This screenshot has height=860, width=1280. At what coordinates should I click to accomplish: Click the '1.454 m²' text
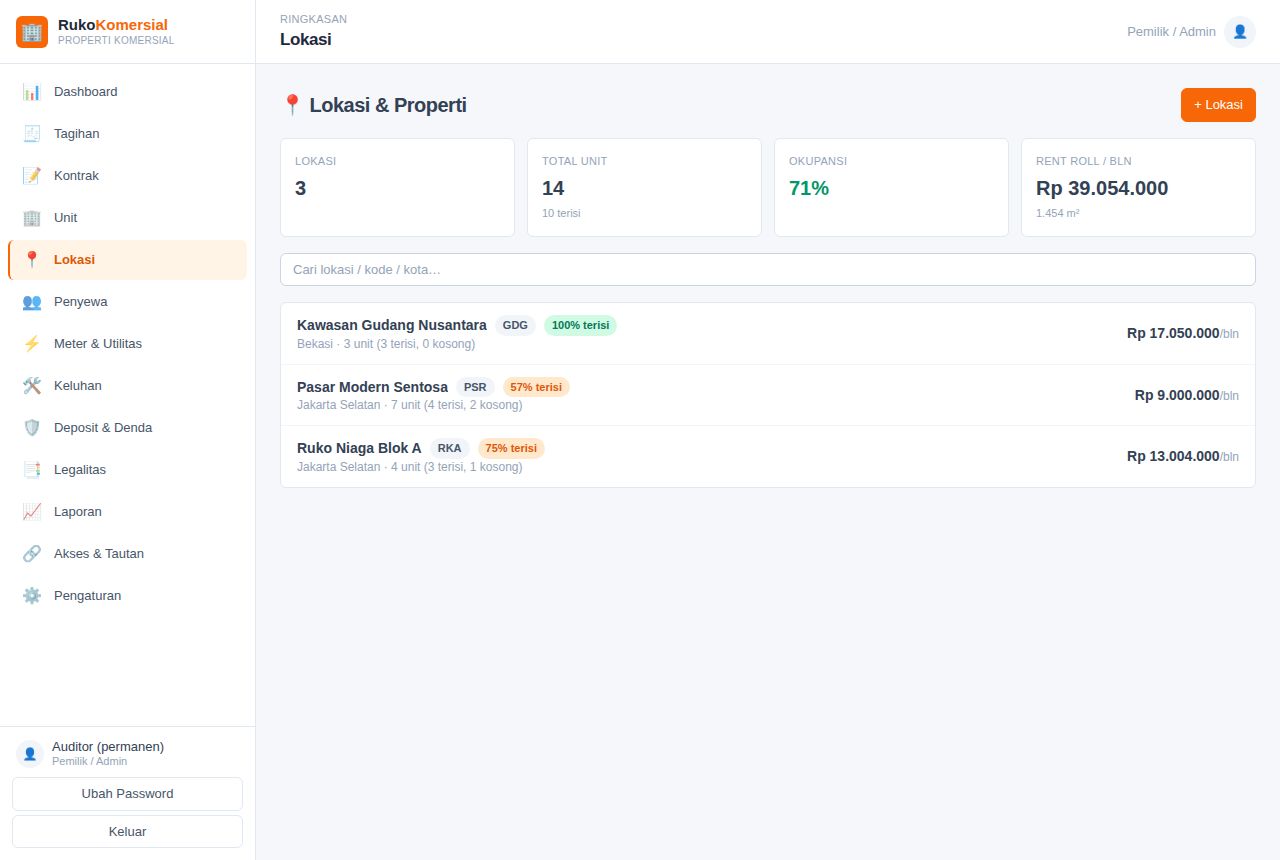click(x=1057, y=213)
